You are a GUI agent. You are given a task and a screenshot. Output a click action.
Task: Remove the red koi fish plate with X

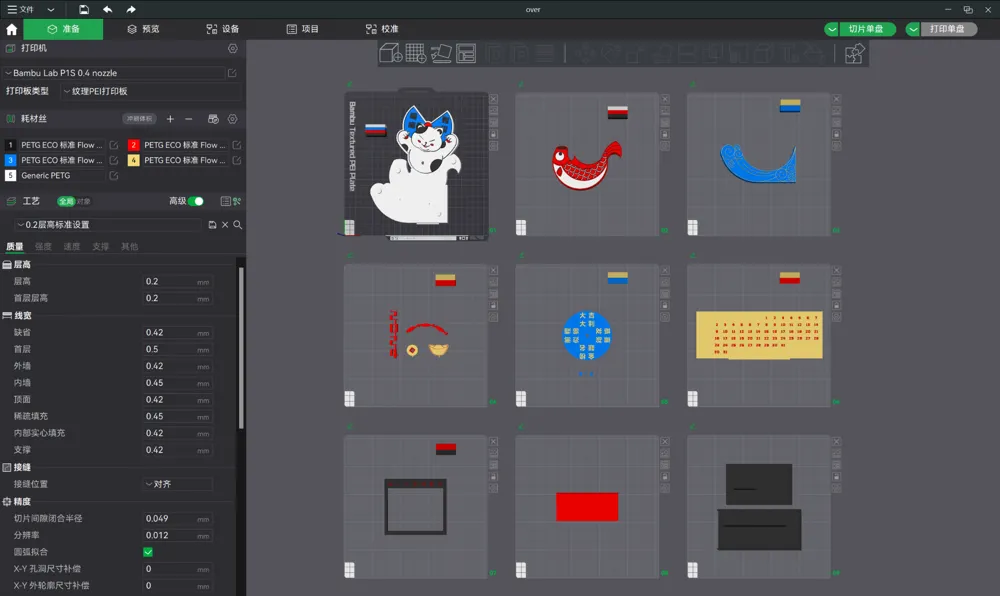(665, 99)
